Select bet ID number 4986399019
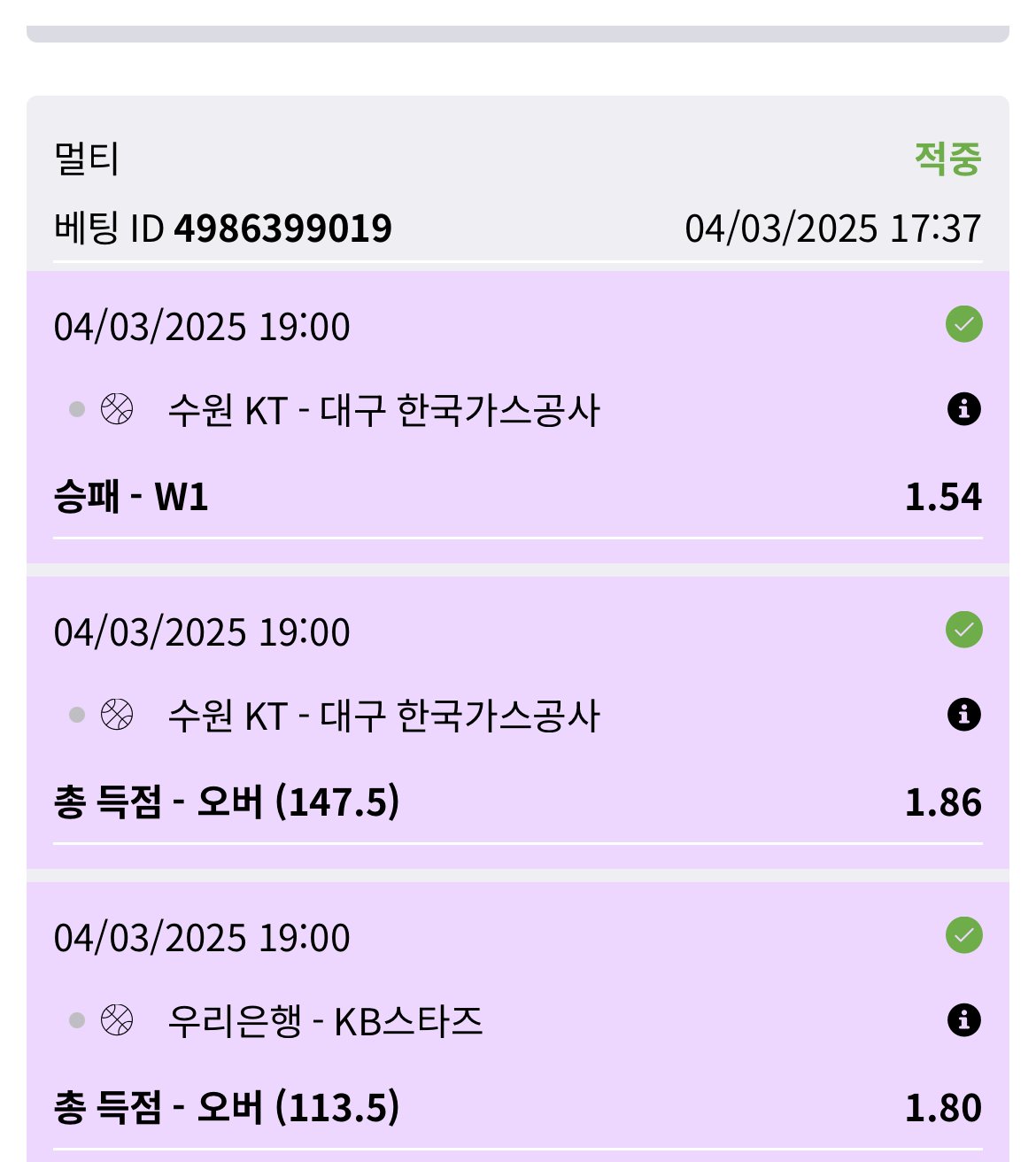The image size is (1036, 1162). 282,229
